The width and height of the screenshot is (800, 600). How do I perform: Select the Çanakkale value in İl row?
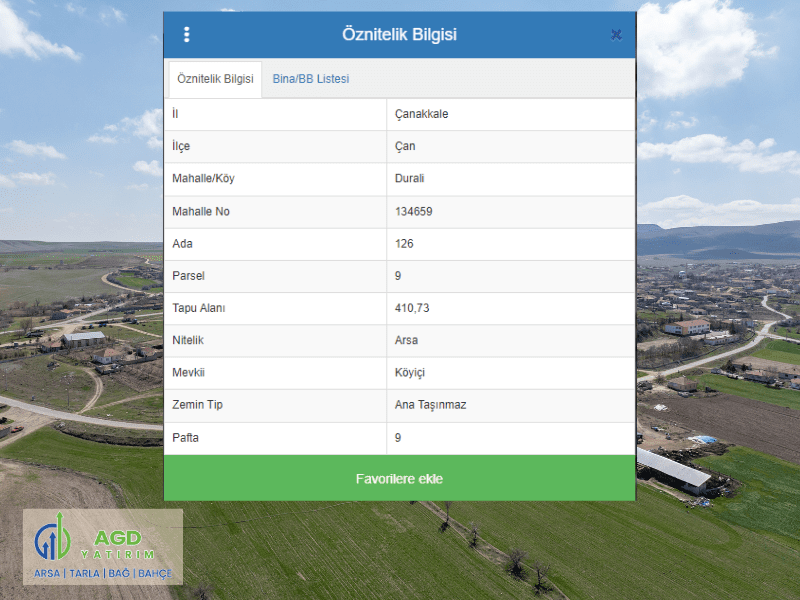[421, 114]
